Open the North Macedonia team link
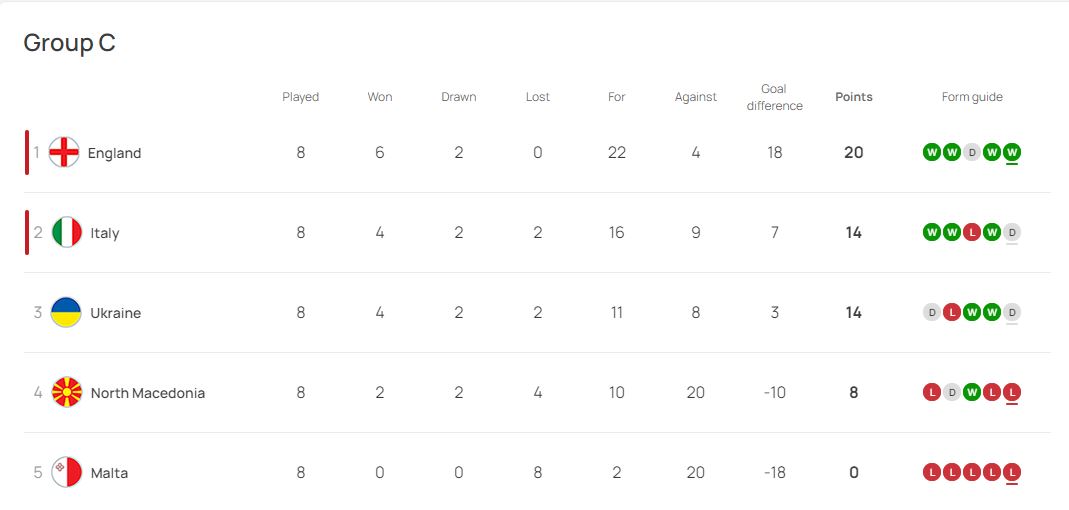The image size is (1069, 510). 148,393
